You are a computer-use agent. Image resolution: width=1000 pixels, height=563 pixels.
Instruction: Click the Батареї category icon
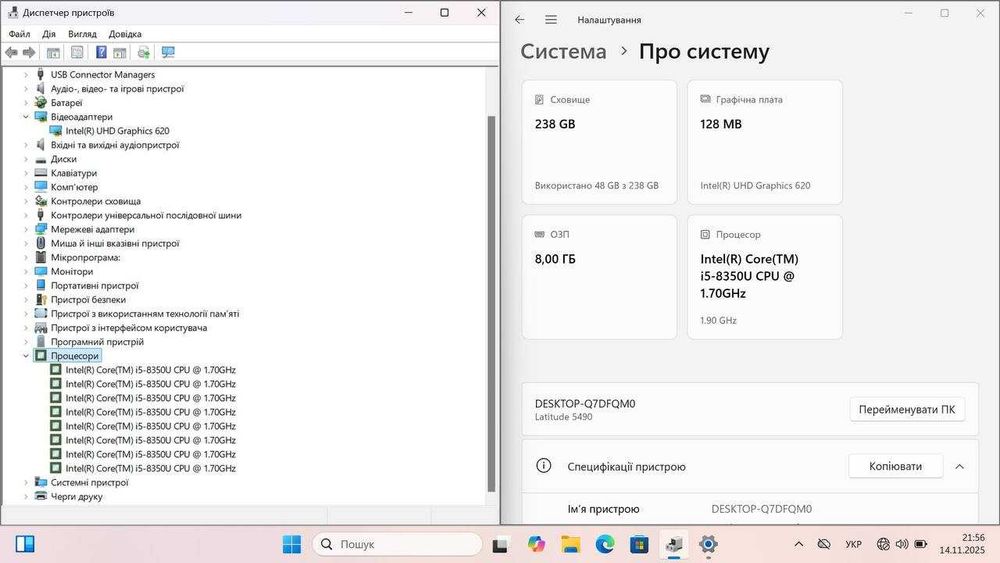tap(41, 103)
